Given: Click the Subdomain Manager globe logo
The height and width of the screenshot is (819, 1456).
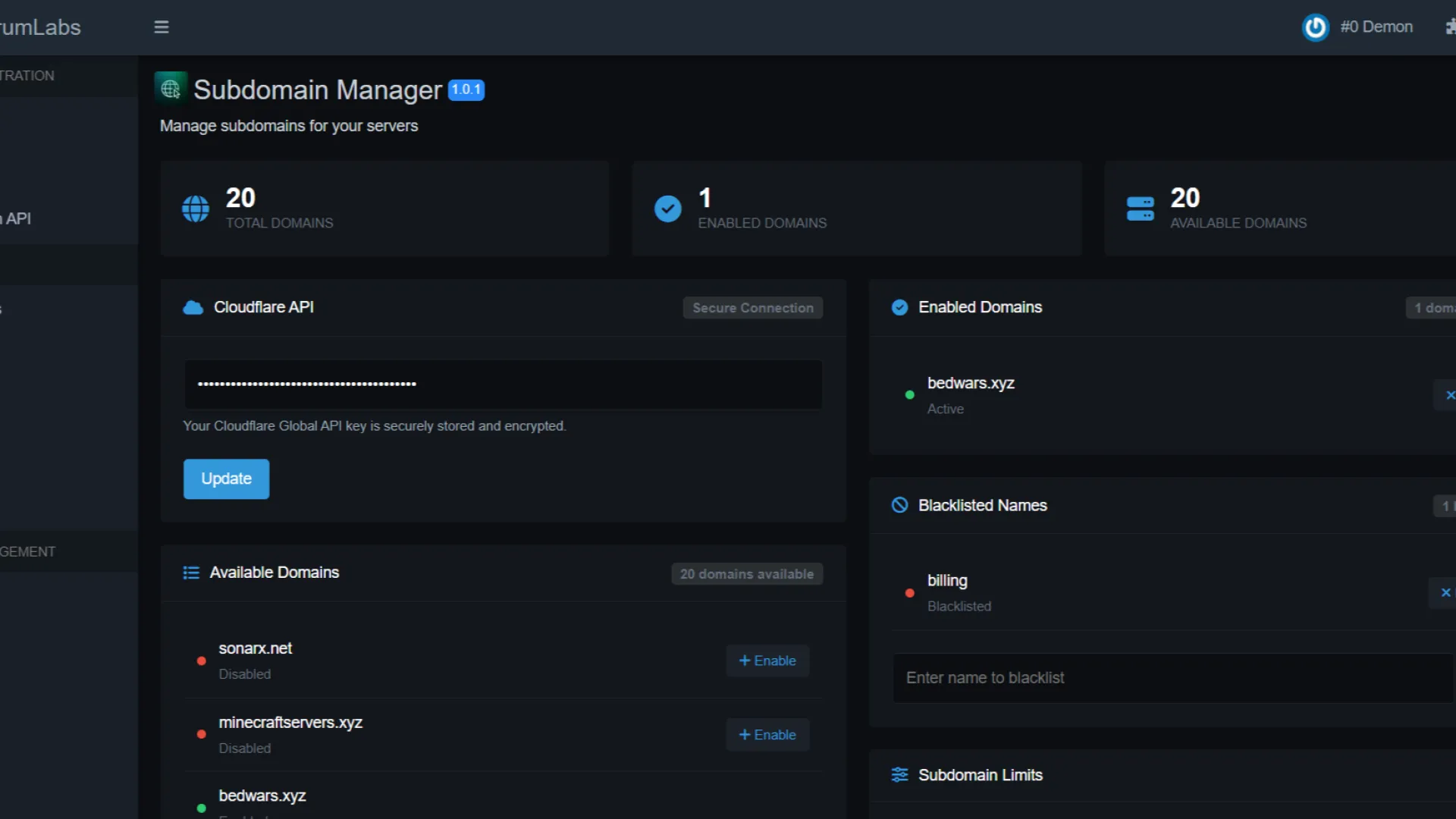Looking at the screenshot, I should click(x=171, y=89).
